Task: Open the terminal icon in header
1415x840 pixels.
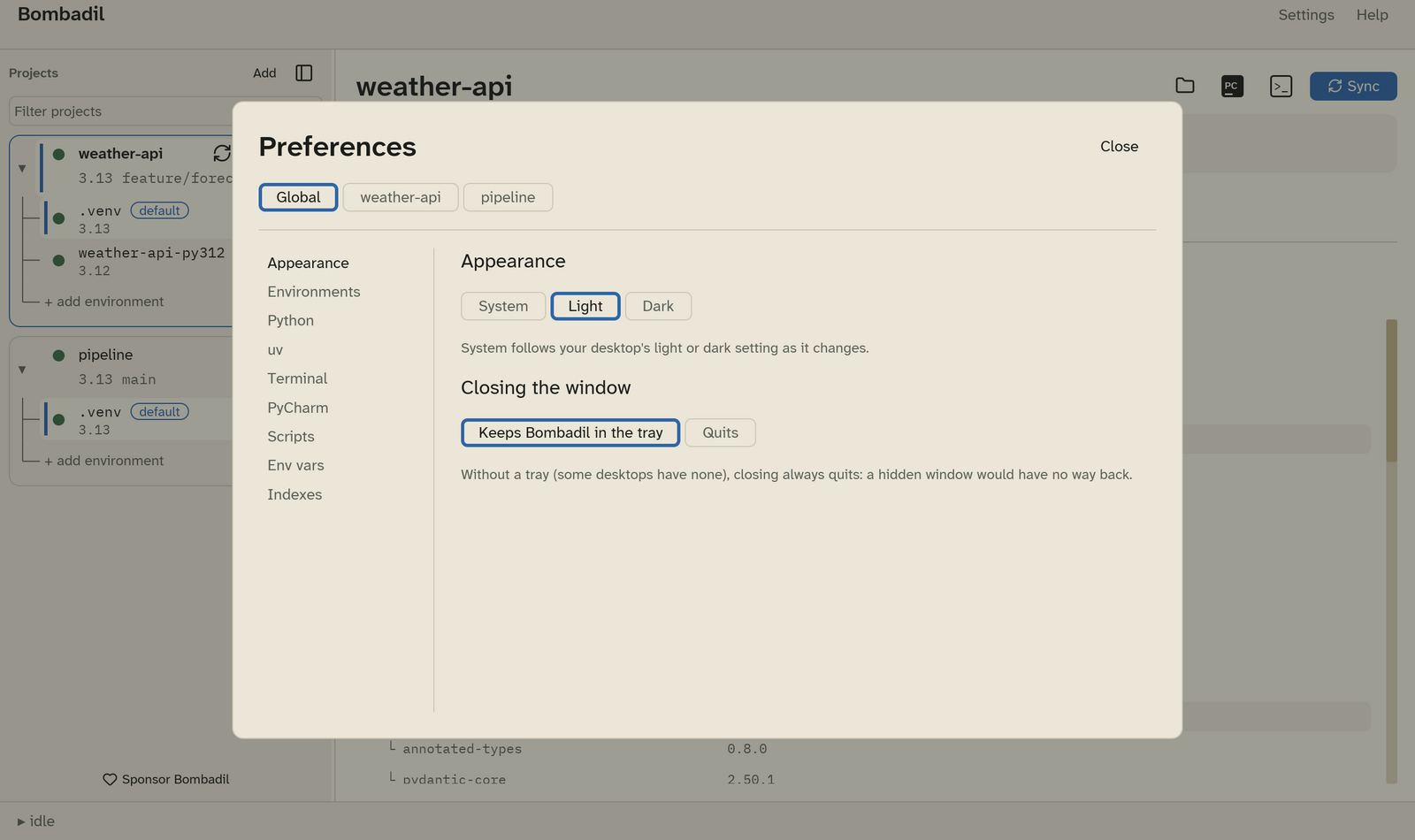Action: click(x=1281, y=86)
